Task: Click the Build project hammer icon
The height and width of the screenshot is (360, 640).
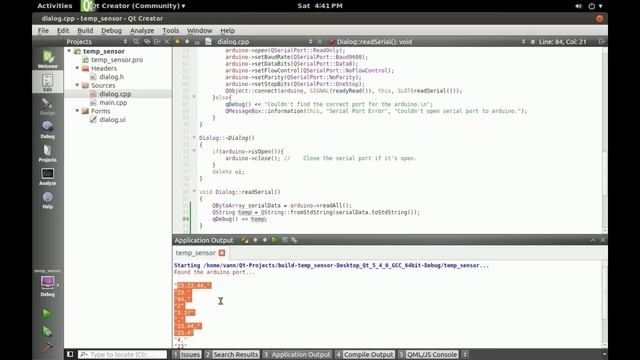Action: (47, 347)
